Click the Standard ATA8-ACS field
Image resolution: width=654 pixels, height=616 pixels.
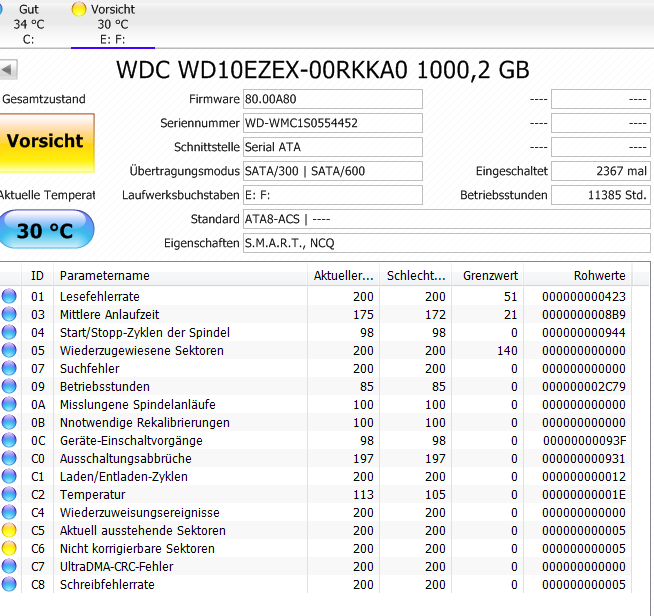coord(447,219)
